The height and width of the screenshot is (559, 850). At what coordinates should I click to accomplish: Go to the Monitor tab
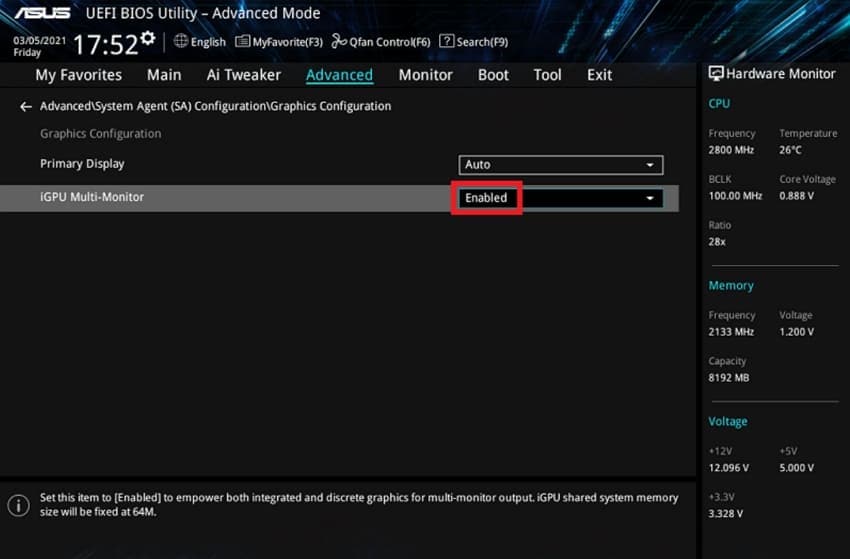(x=426, y=75)
